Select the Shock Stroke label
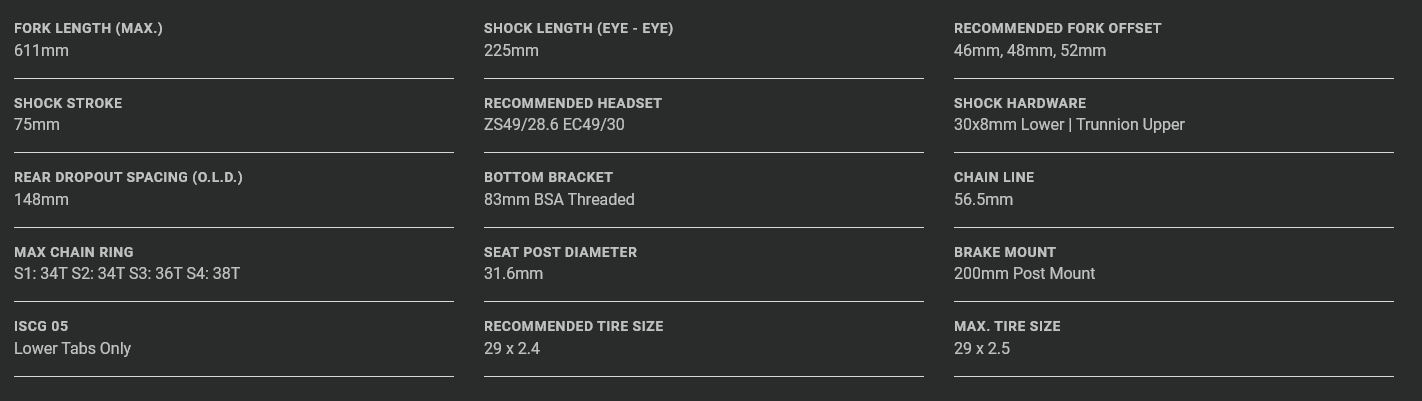 (x=68, y=103)
